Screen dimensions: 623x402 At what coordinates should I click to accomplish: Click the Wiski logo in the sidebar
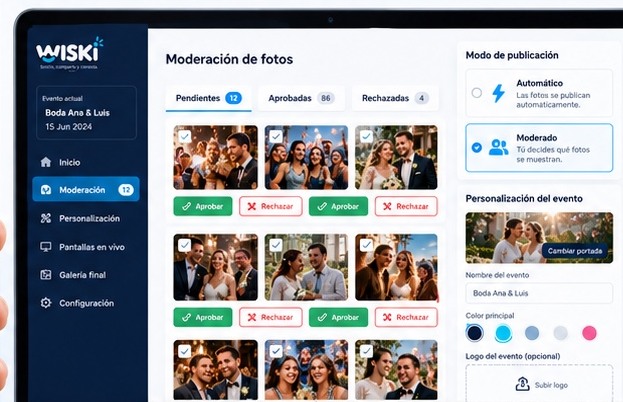(69, 53)
